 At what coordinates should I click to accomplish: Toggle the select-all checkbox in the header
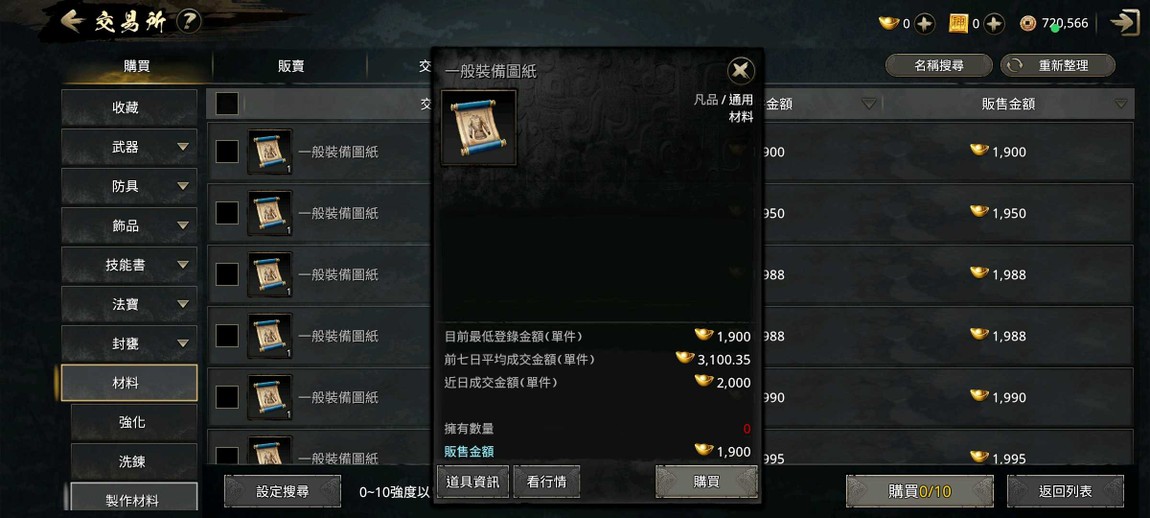pos(227,104)
